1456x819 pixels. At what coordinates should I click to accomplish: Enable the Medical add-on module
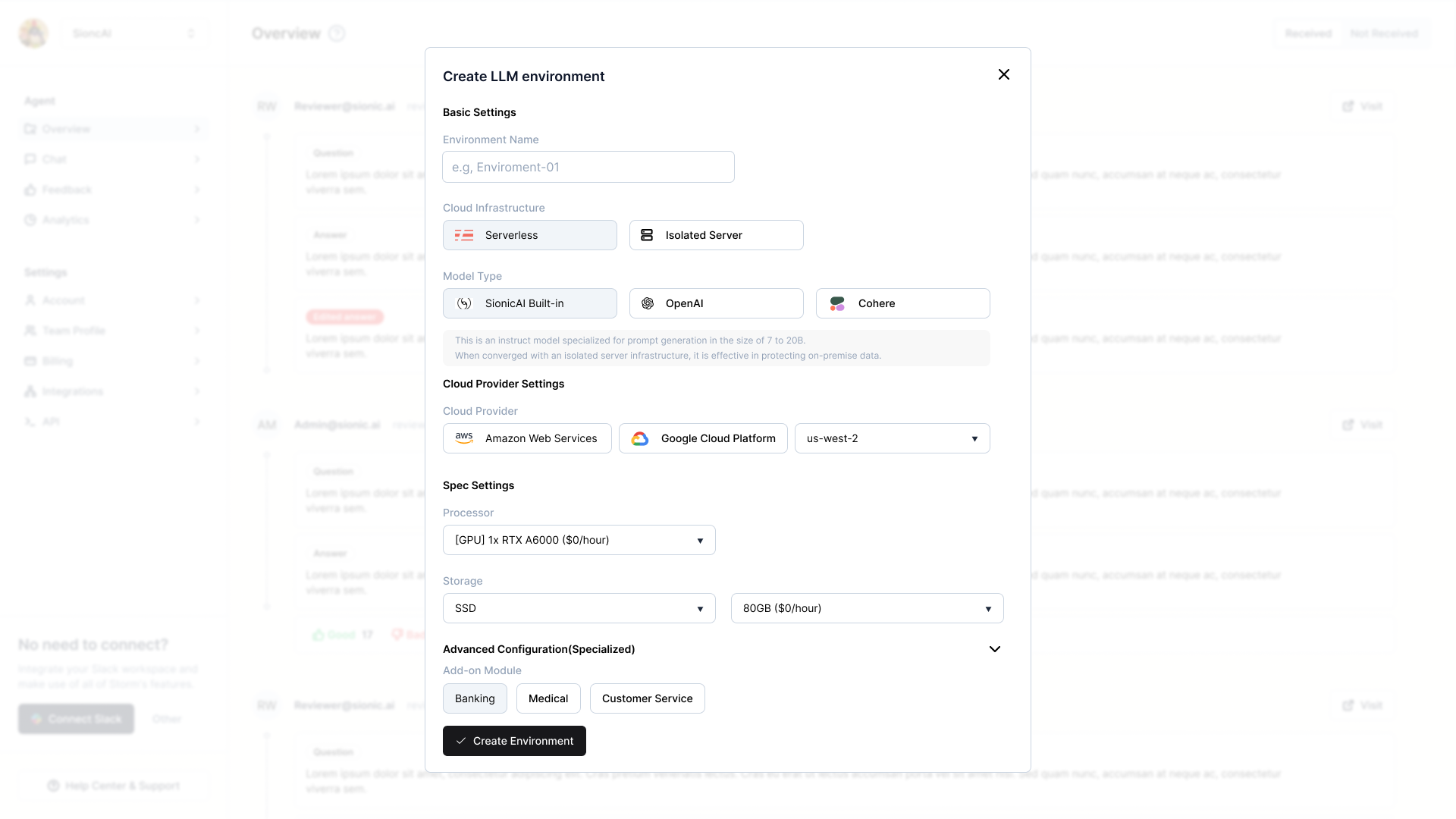[x=548, y=698]
